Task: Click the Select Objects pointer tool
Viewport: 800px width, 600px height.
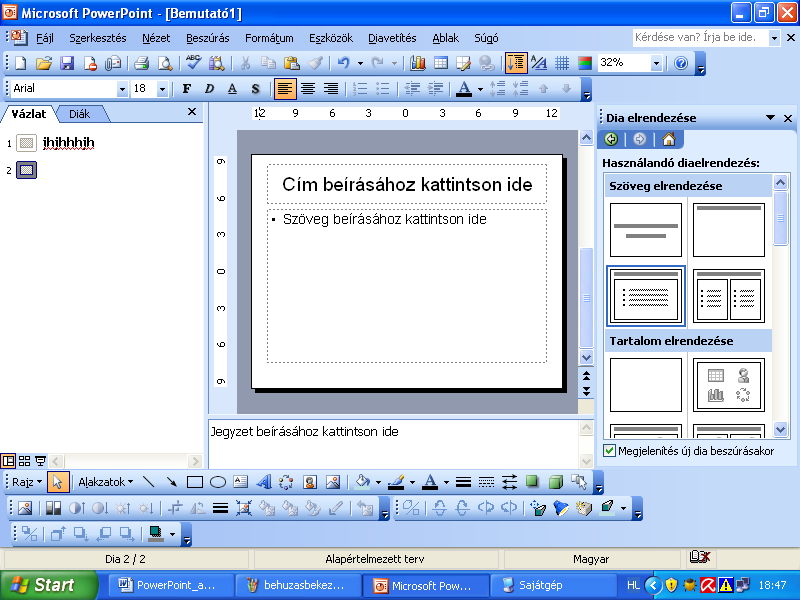Action: [x=58, y=482]
